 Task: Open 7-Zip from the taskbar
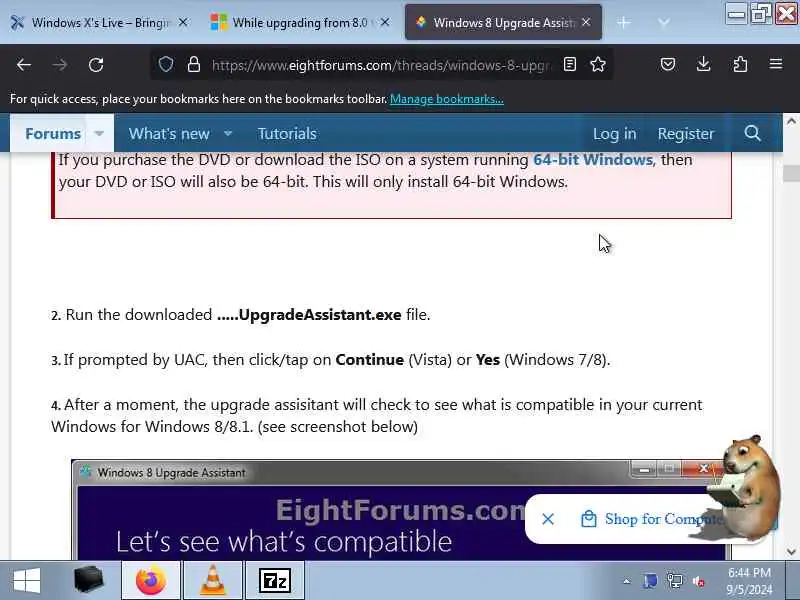274,580
